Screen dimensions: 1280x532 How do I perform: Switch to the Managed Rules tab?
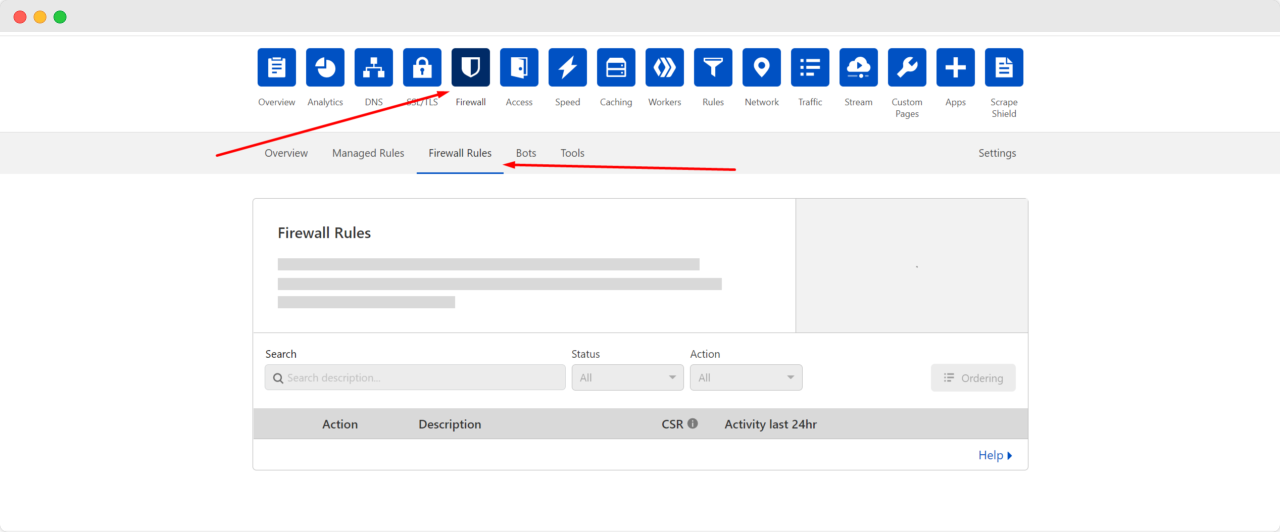[x=368, y=153]
